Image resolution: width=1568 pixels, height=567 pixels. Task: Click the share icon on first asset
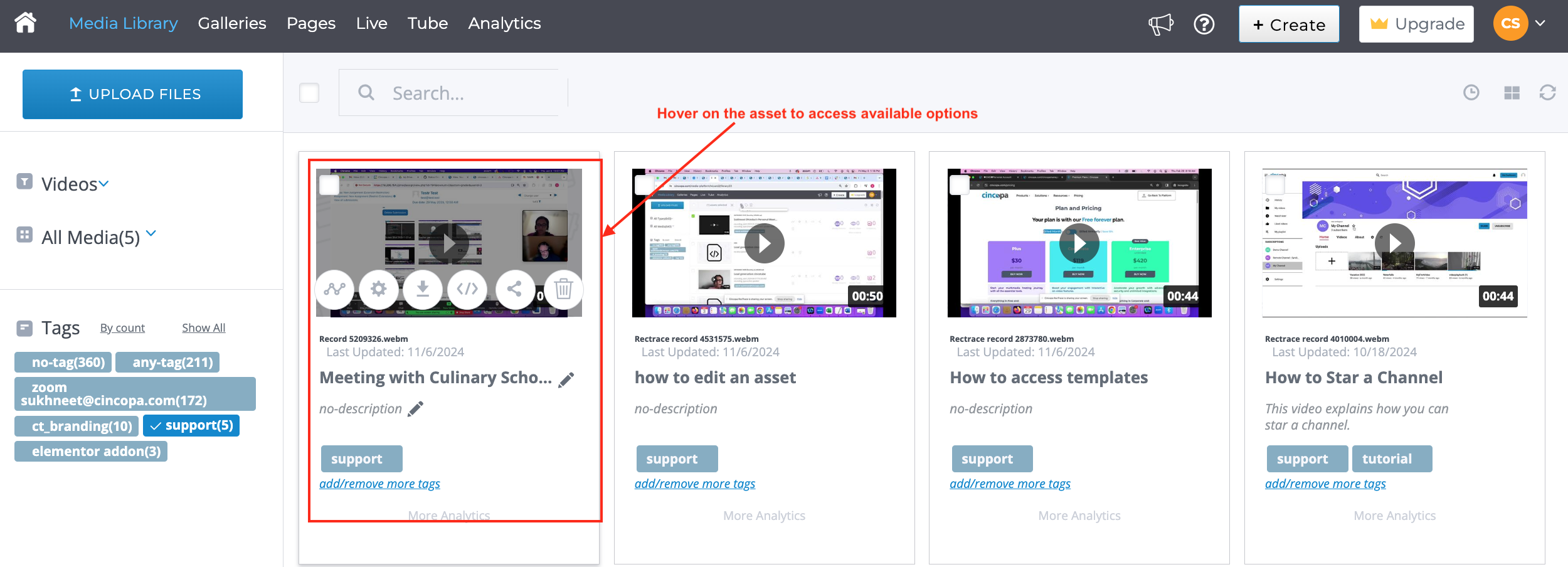pyautogui.click(x=514, y=289)
